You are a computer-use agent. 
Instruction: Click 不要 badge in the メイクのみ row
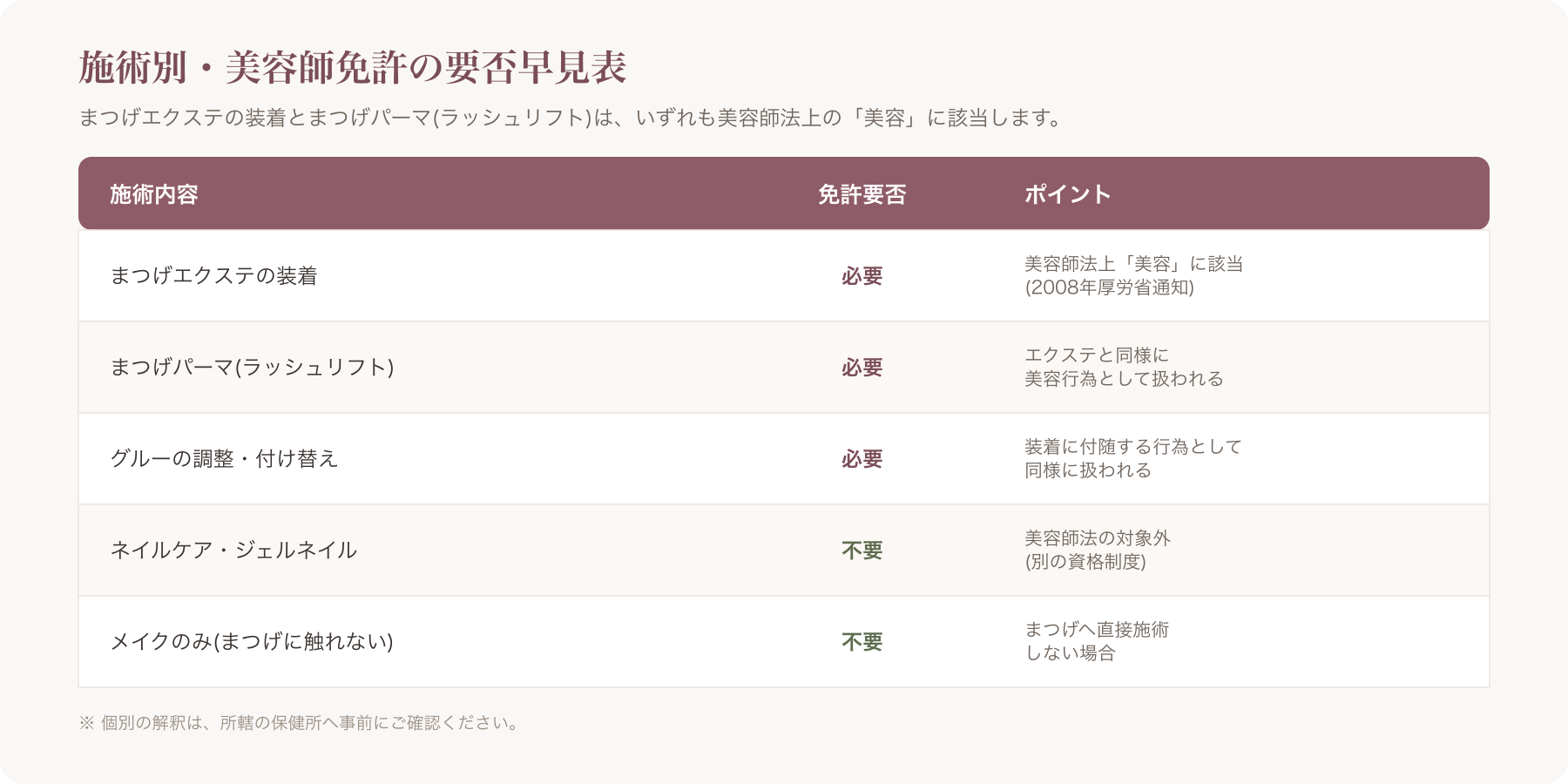coord(862,642)
